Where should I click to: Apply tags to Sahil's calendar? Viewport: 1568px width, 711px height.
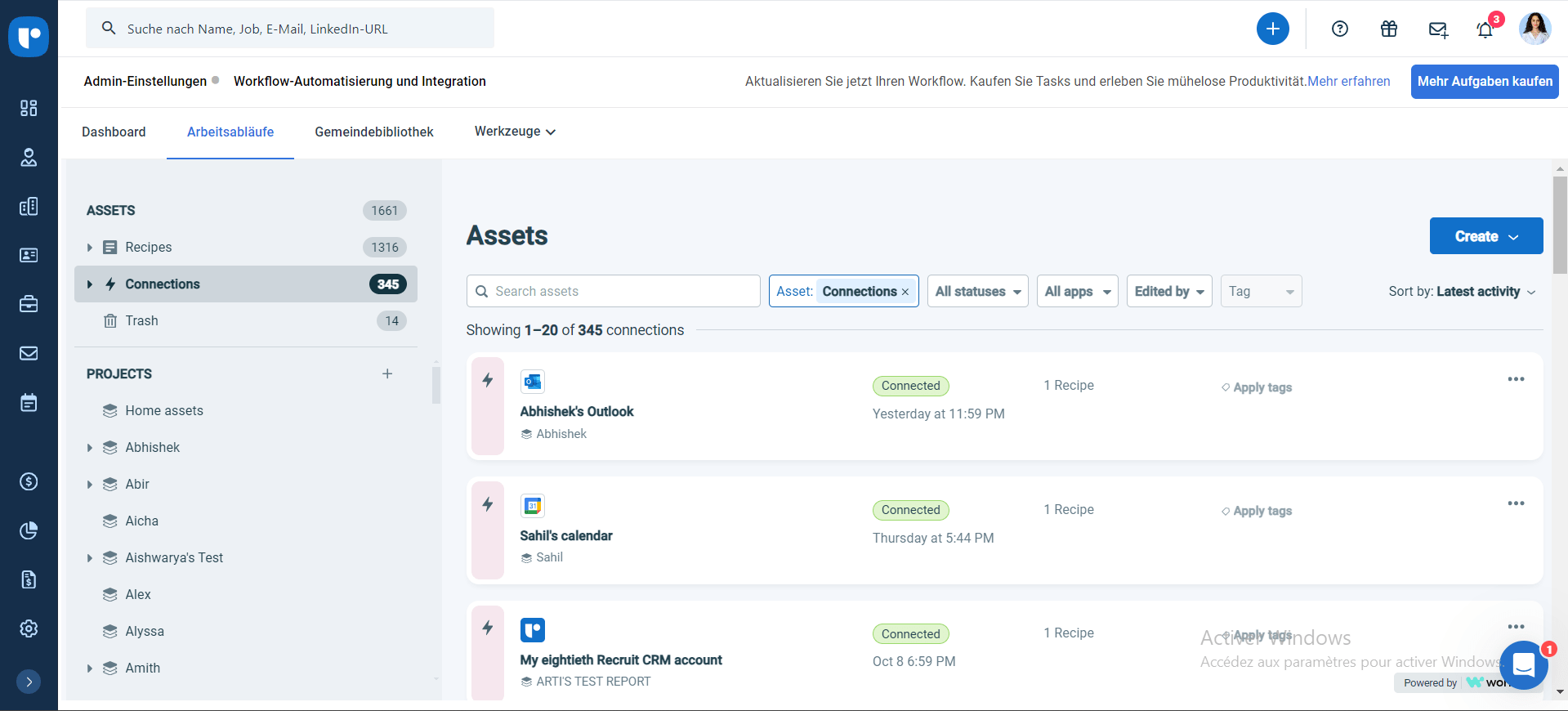[x=1257, y=511]
